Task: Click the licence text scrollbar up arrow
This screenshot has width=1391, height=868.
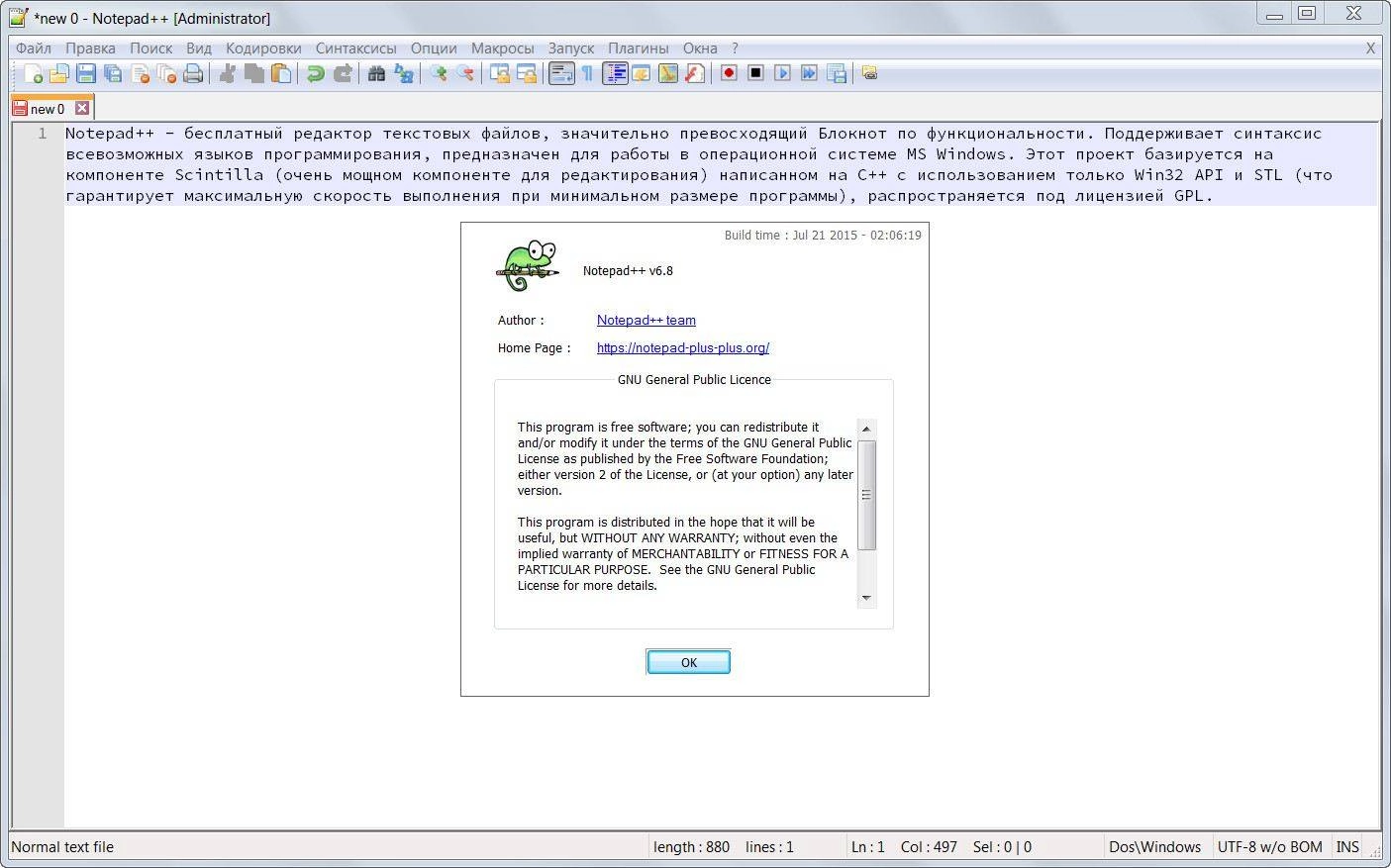Action: click(x=866, y=429)
